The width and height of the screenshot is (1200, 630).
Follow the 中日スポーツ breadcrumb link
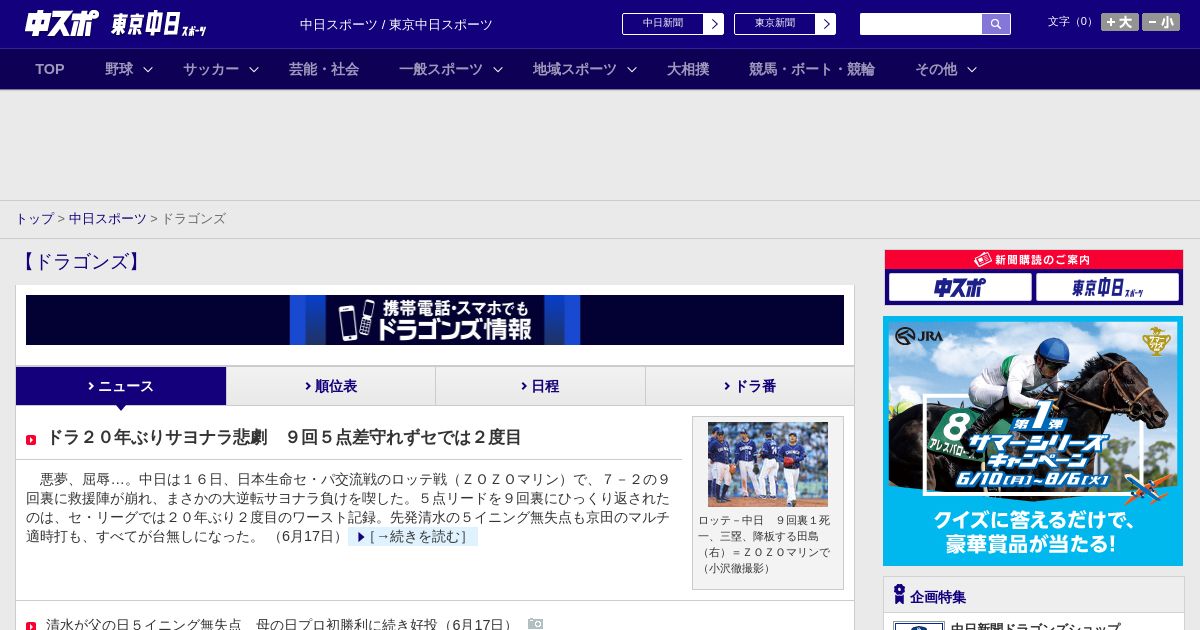click(108, 218)
